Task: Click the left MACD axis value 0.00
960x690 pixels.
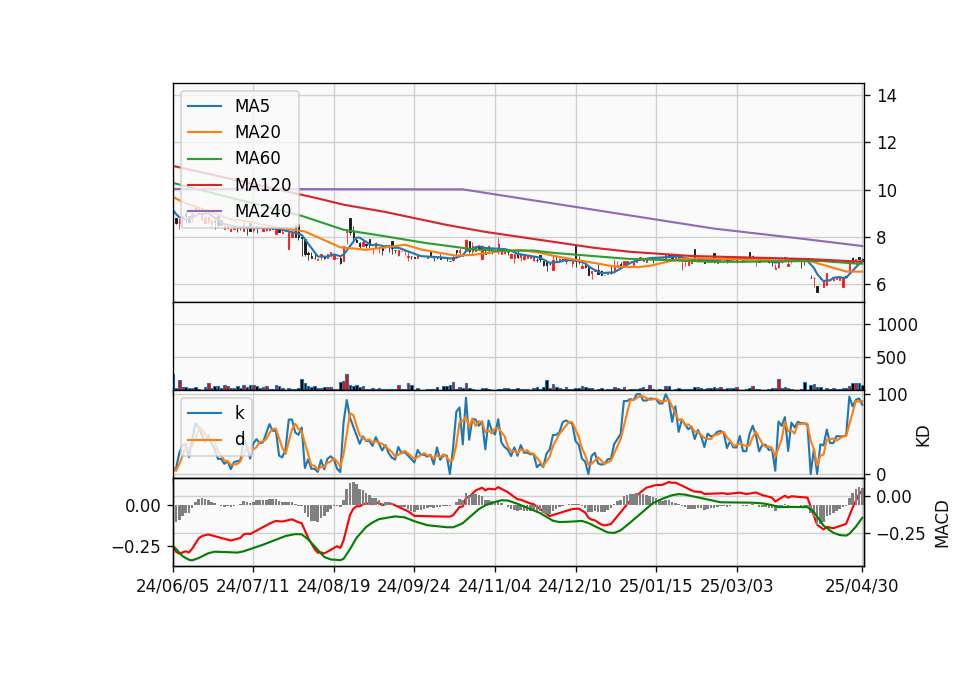Action: [x=143, y=506]
